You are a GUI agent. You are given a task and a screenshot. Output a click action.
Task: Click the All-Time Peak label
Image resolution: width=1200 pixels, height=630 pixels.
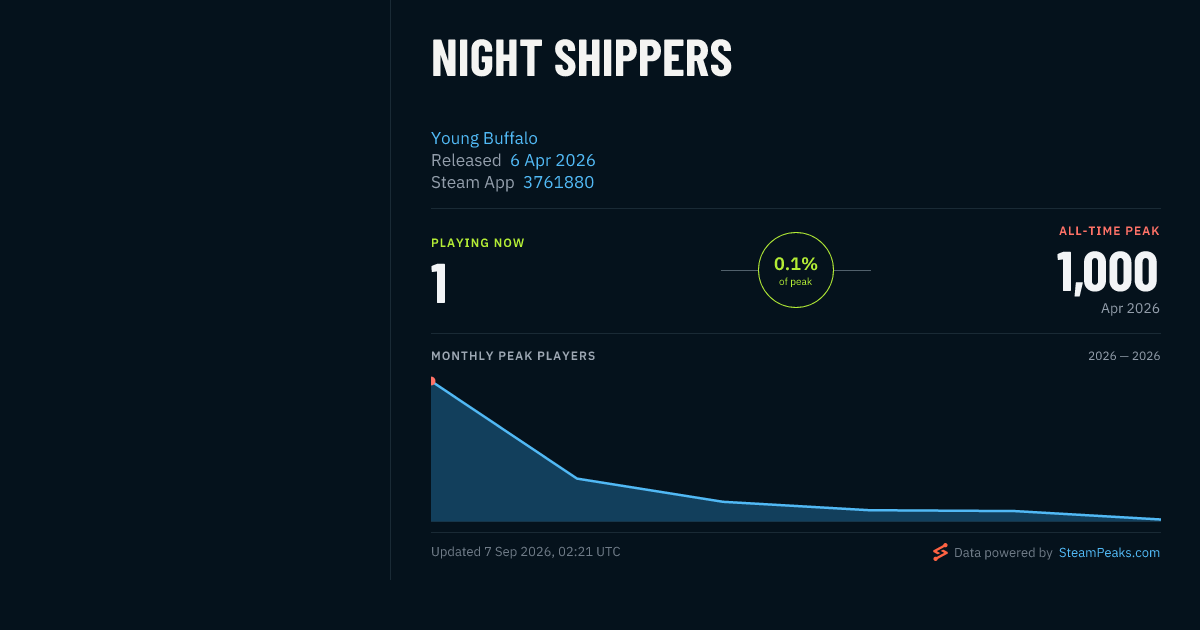click(1109, 231)
